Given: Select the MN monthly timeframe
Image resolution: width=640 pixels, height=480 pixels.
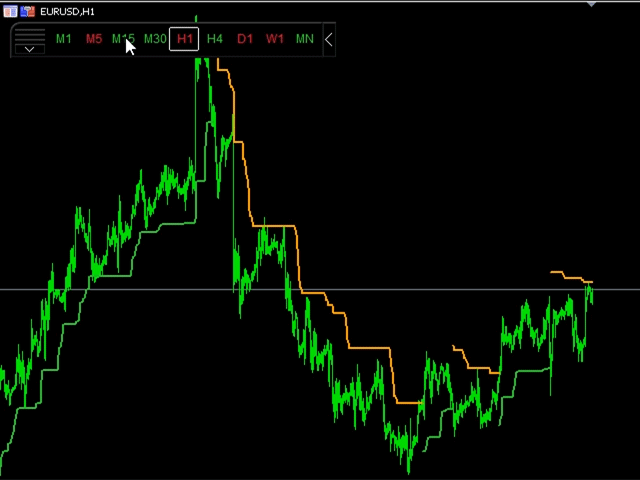Looking at the screenshot, I should point(305,39).
